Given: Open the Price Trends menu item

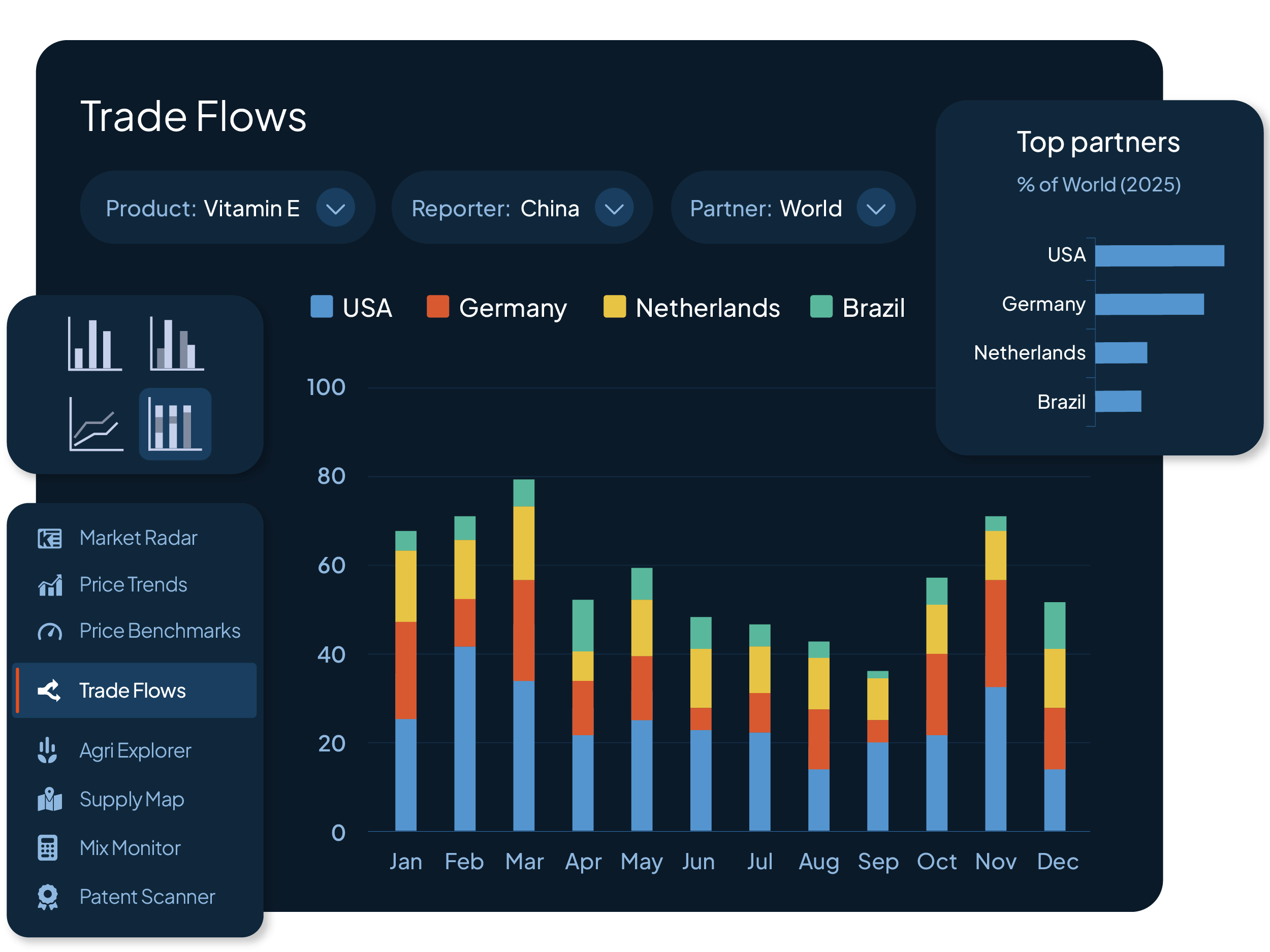Looking at the screenshot, I should (133, 585).
